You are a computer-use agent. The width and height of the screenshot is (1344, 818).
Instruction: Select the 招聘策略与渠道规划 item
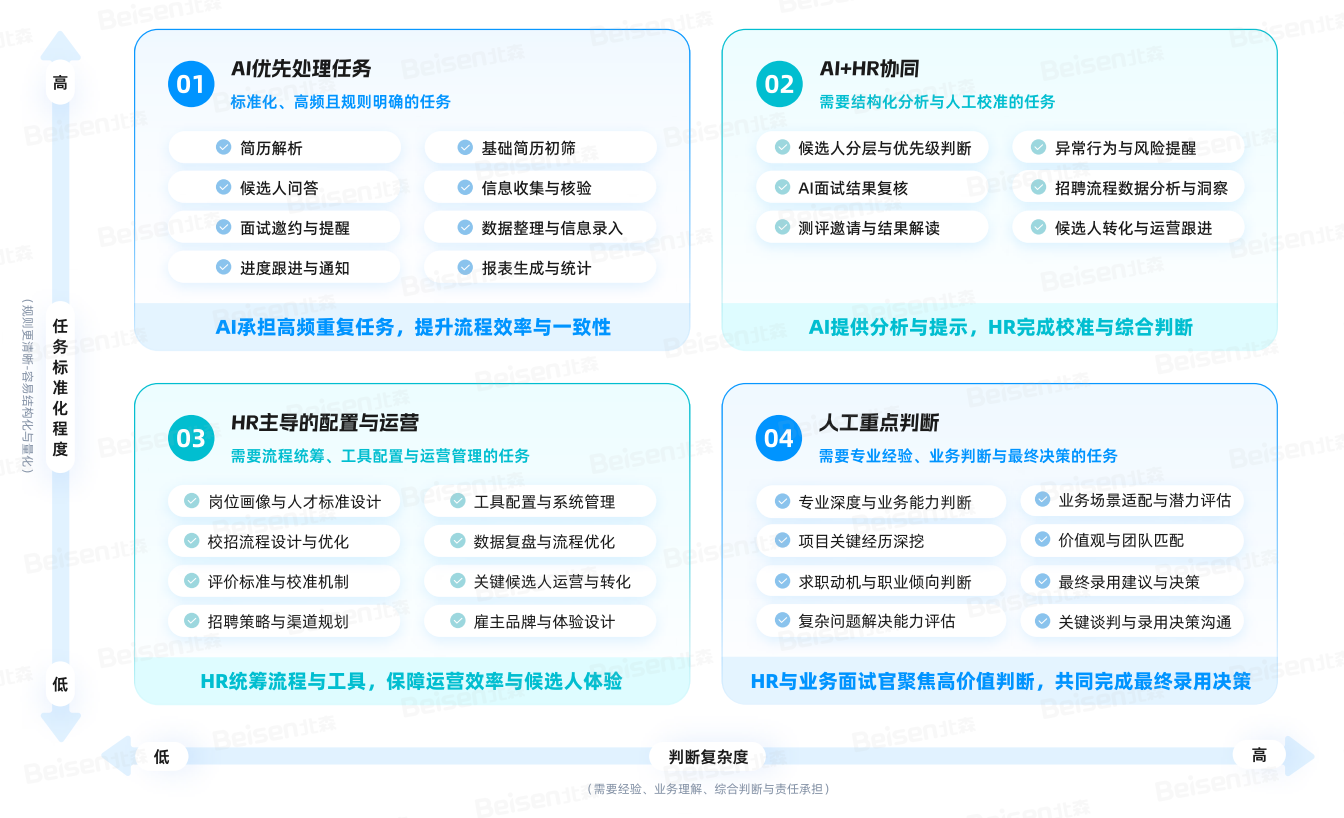pos(284,621)
